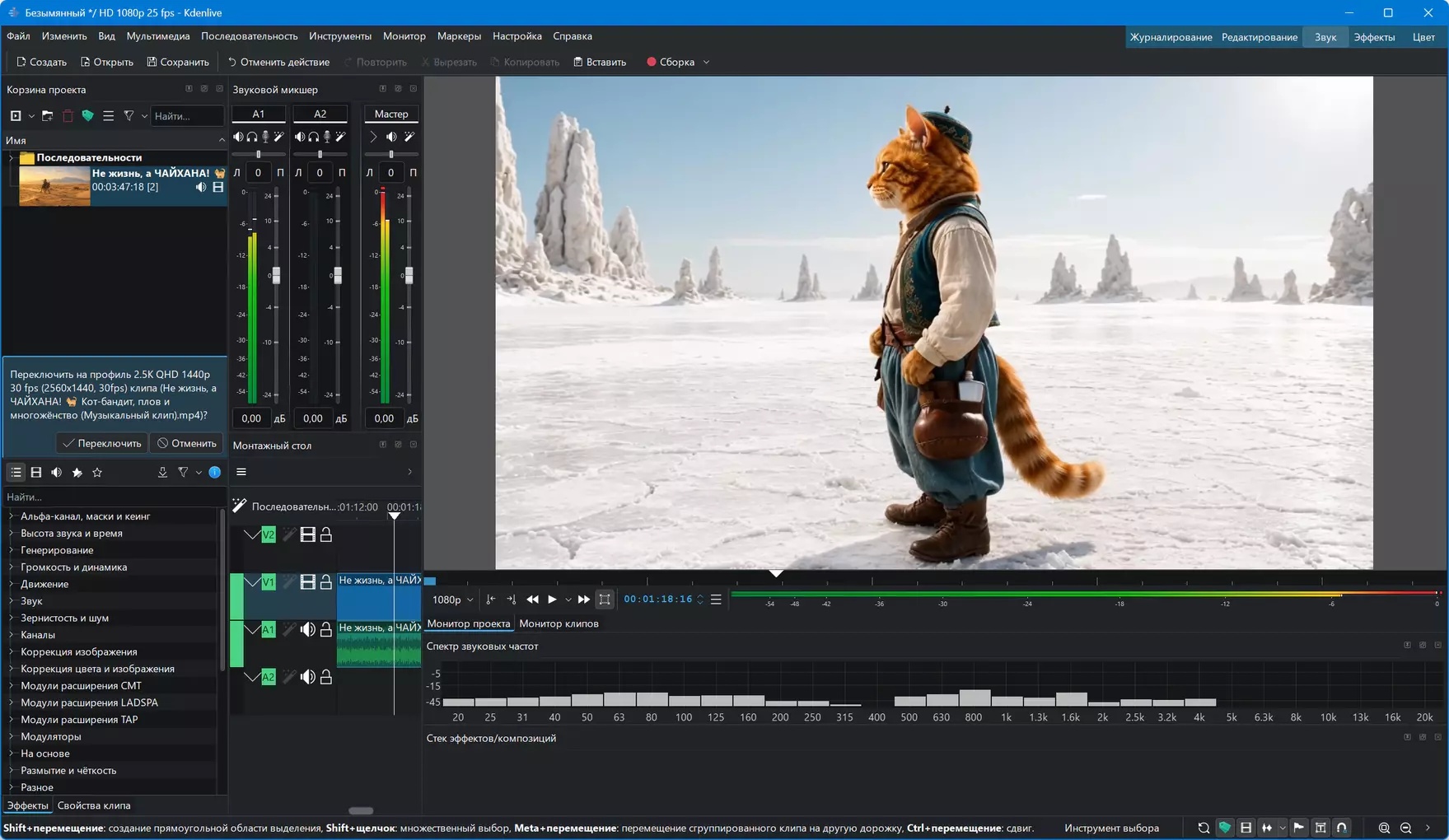This screenshot has width=1449, height=840.
Task: Click the Master balance slider handle
Action: 391,154
